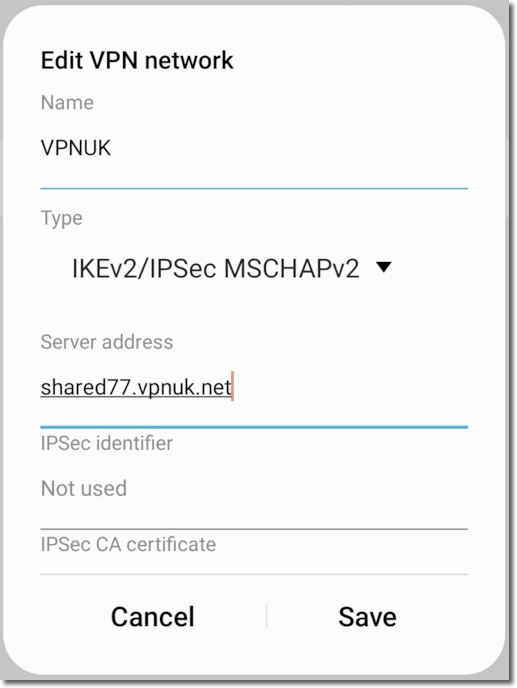Cancel editing the VPN network

coord(152,616)
